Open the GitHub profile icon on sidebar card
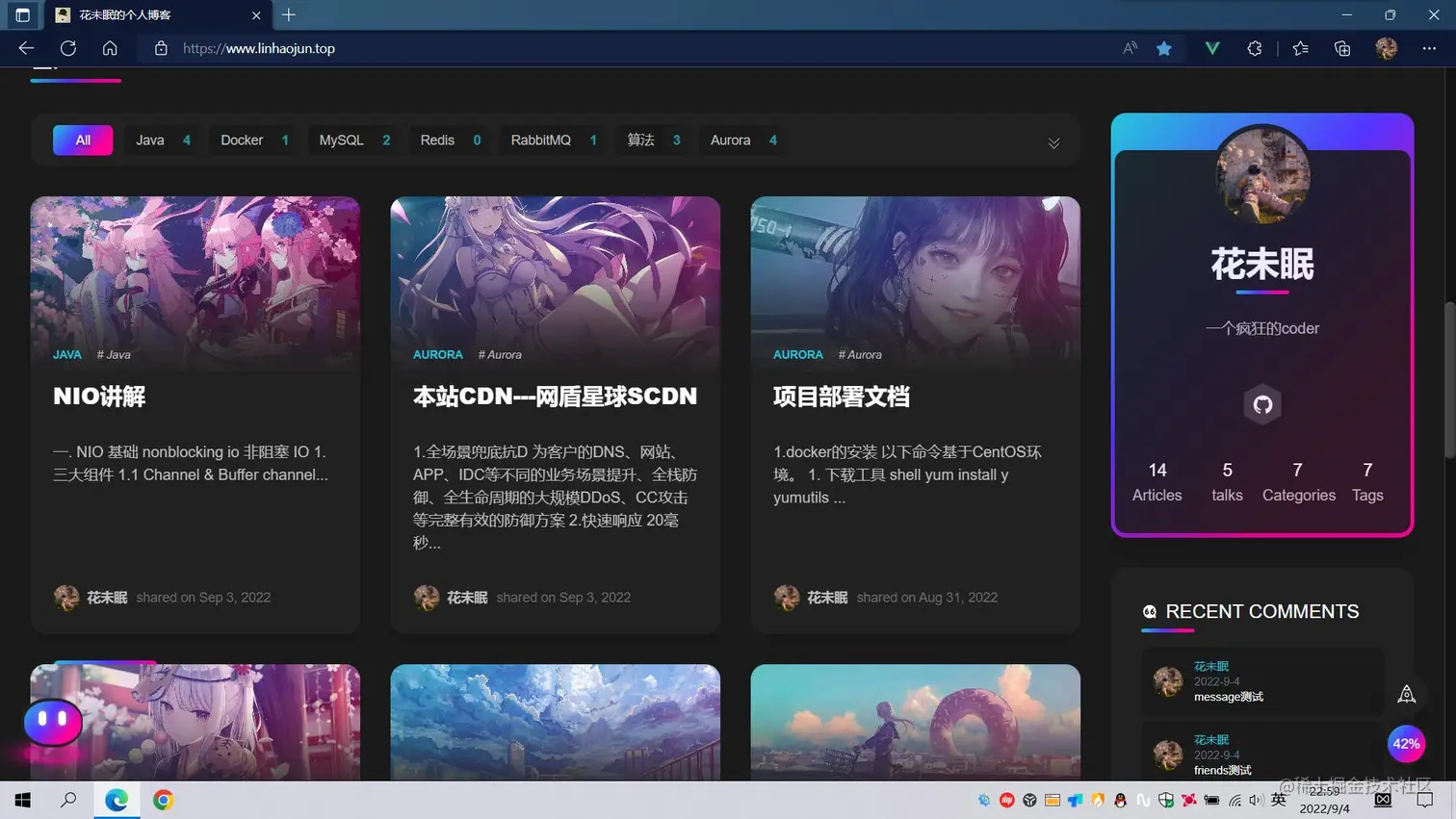 [1261, 404]
